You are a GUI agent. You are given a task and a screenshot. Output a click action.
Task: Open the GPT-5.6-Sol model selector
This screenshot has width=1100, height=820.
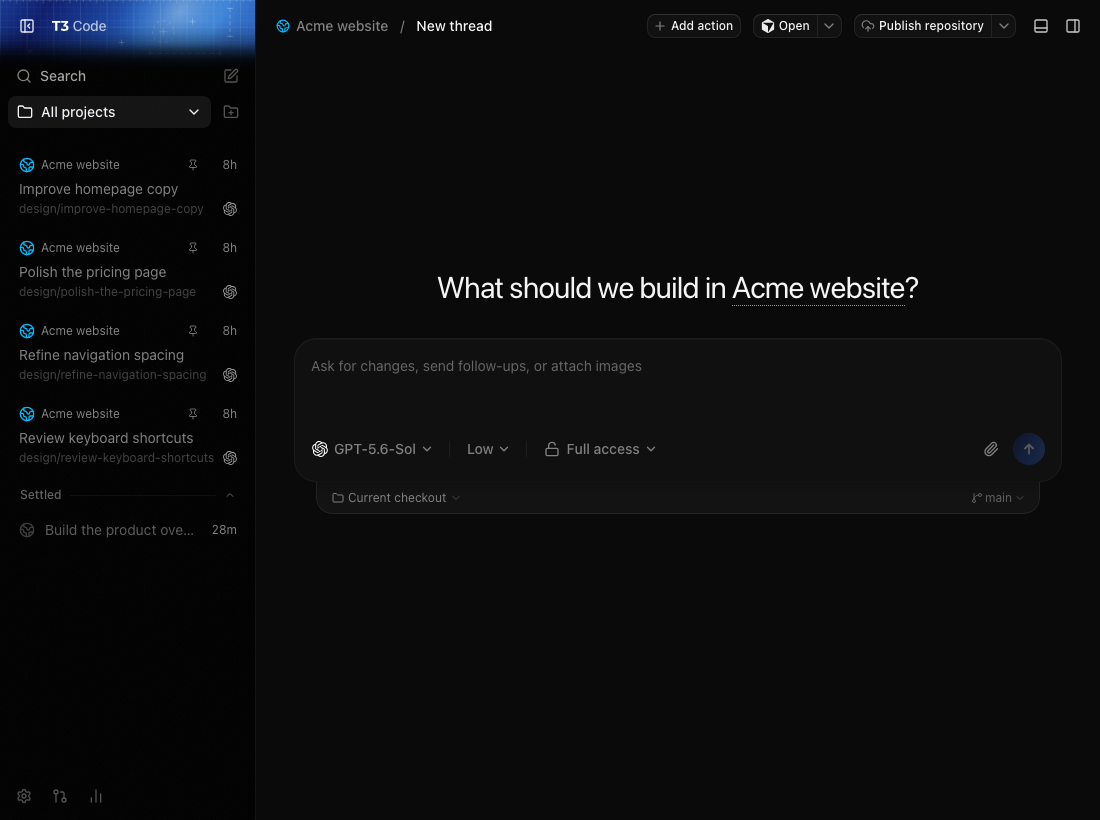(x=372, y=449)
